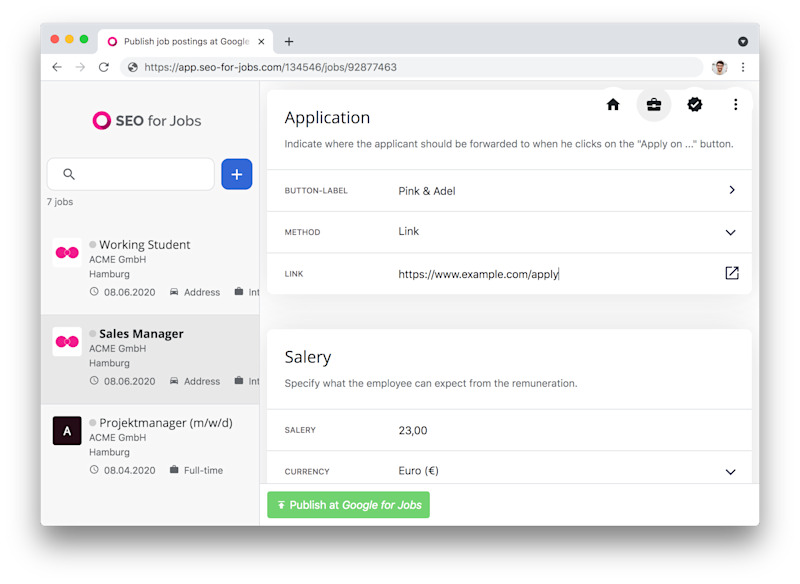
Task: Close the 'Publish job postings' tab
Action: click(261, 41)
